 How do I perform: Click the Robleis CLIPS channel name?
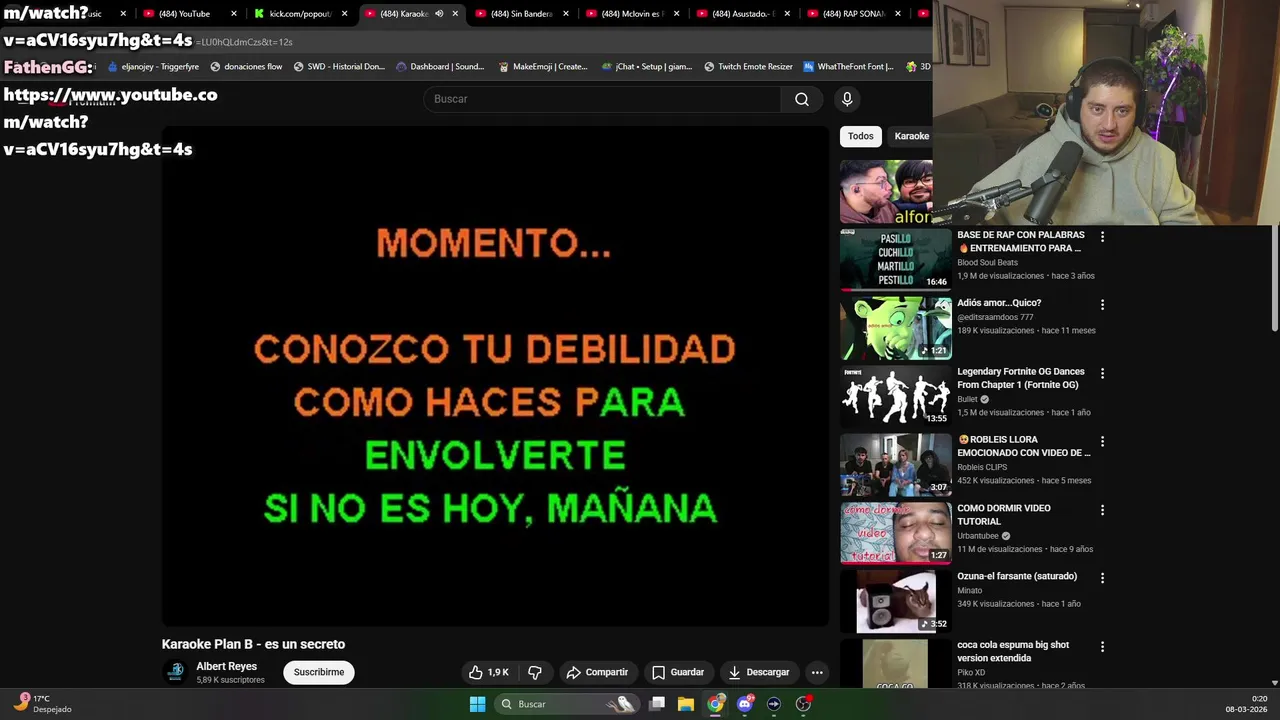click(982, 467)
